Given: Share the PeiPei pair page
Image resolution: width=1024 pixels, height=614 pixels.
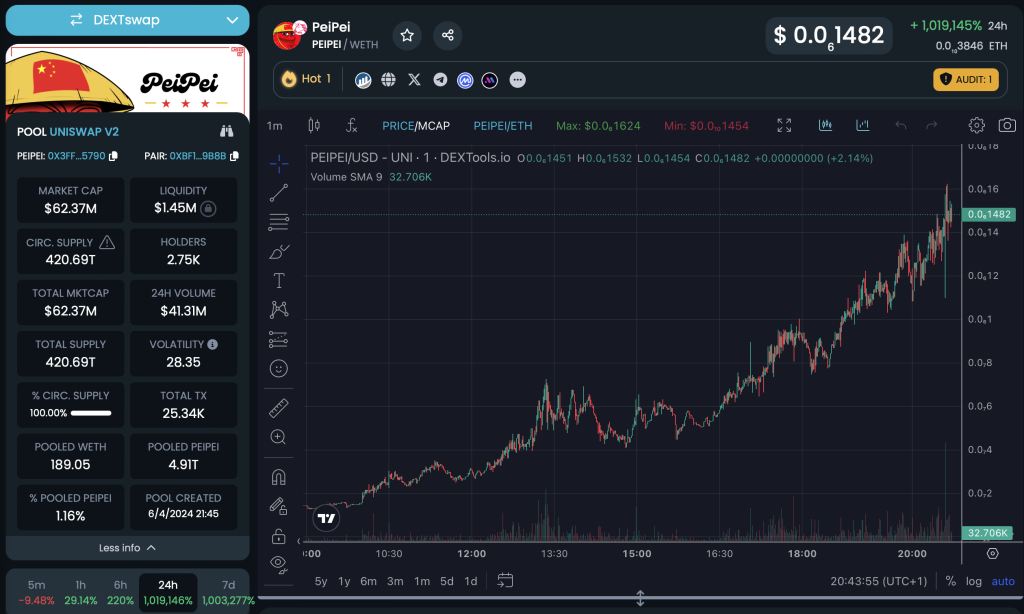Looking at the screenshot, I should pos(447,35).
